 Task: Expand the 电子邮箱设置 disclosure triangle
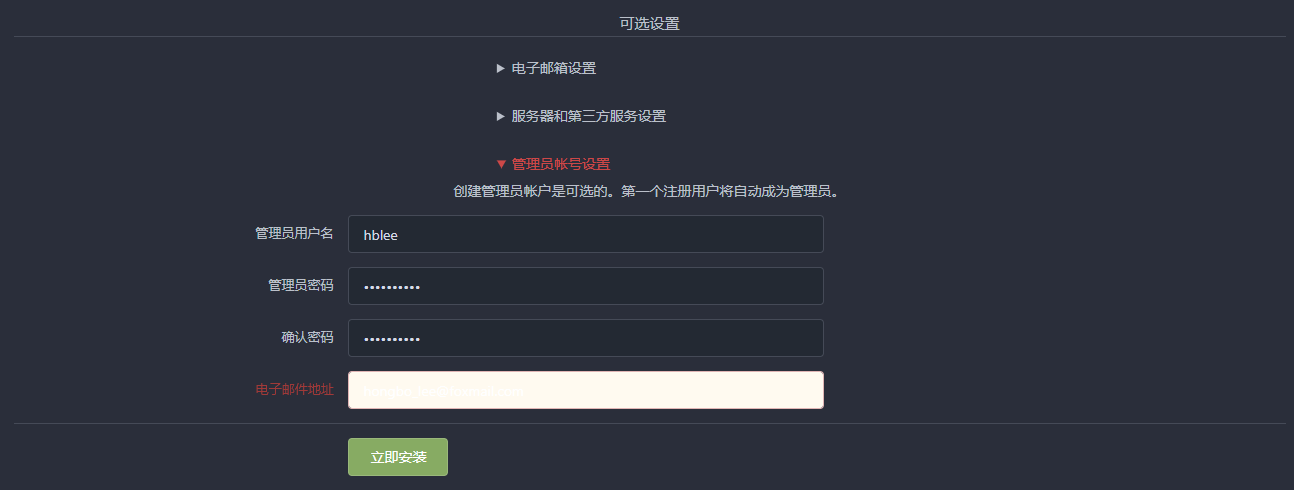[x=501, y=69]
